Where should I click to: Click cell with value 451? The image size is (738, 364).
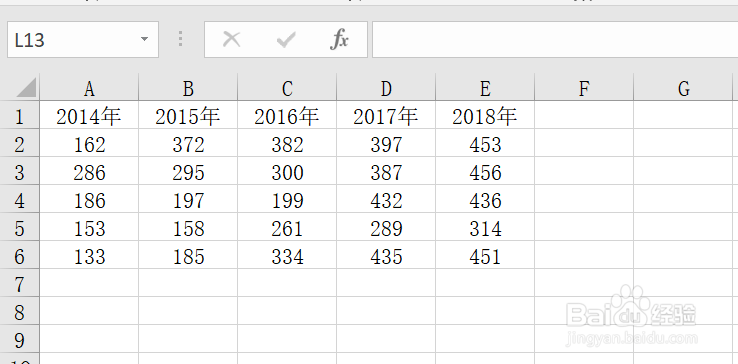point(485,255)
